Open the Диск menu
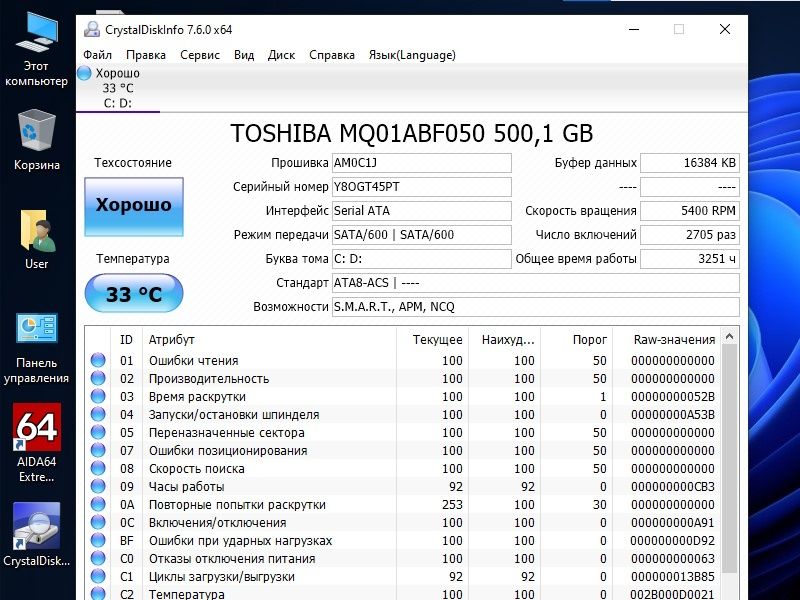The height and width of the screenshot is (600, 800). point(281,55)
